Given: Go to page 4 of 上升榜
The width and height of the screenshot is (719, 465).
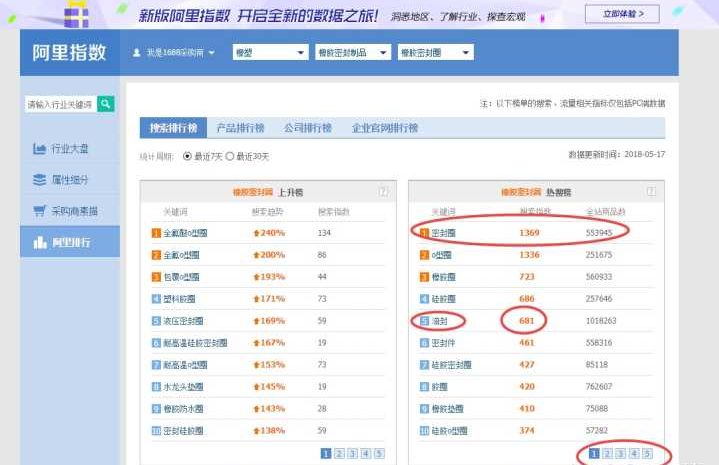Looking at the screenshot, I should coord(366,454).
